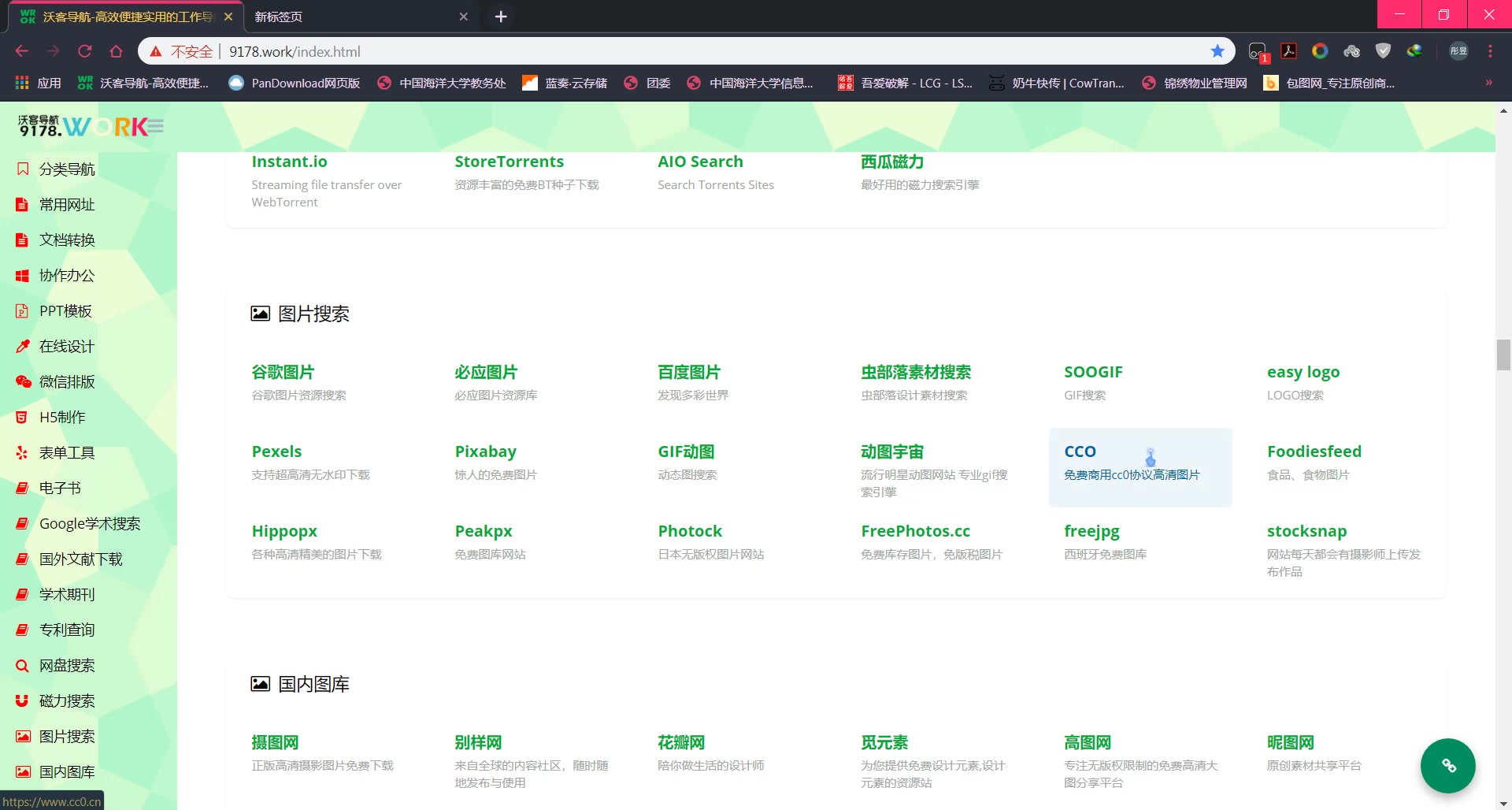This screenshot has height=810, width=1512.
Task: Open the Photock link
Action: click(690, 531)
